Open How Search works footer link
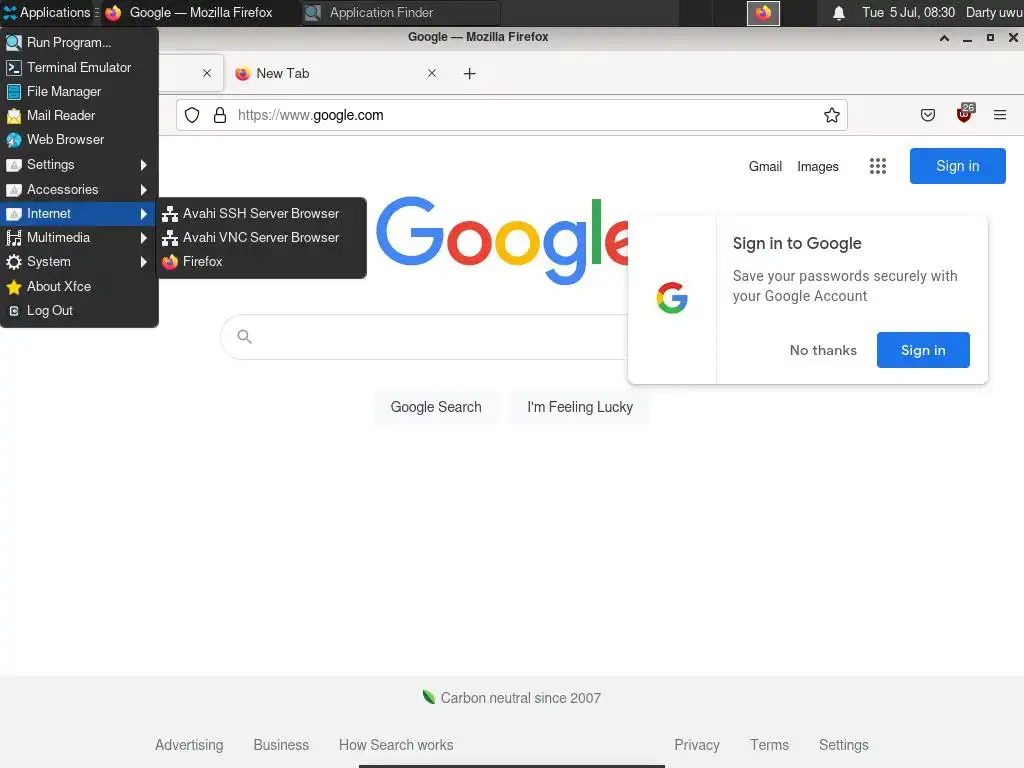Screen dimensions: 1024x768 click(396, 745)
